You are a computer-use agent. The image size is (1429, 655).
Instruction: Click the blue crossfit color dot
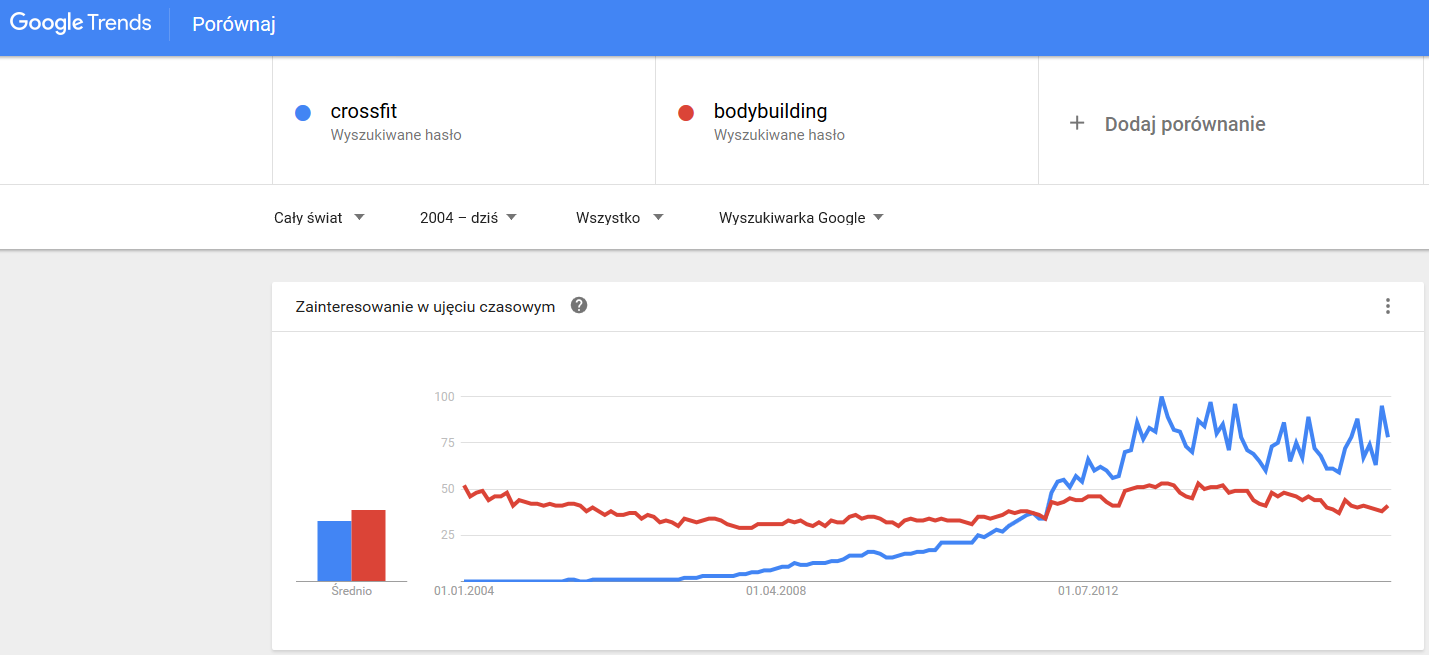pyautogui.click(x=303, y=113)
